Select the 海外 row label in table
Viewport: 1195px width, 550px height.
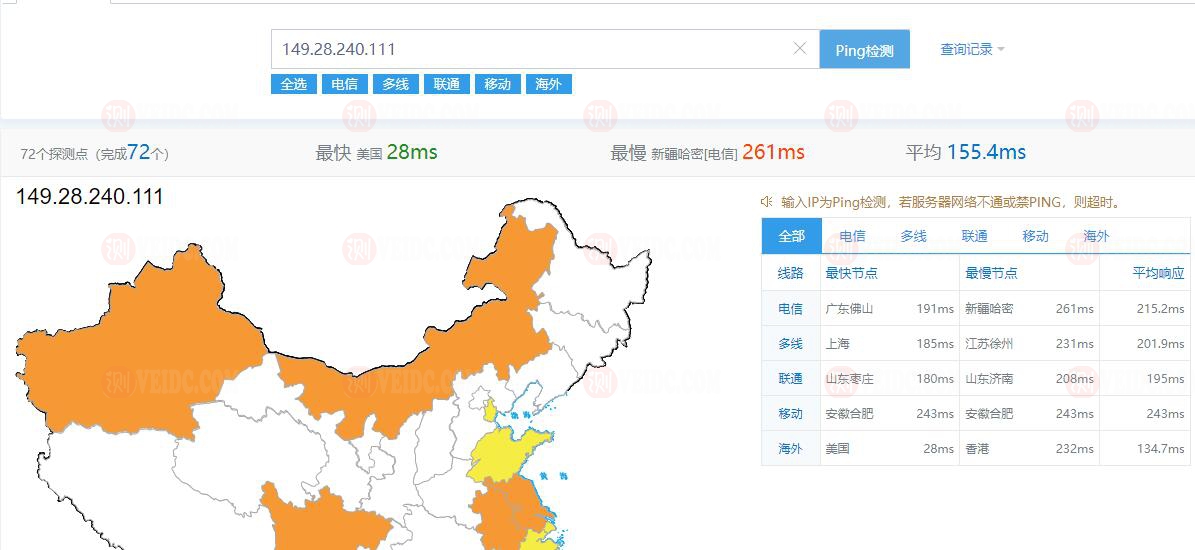(x=790, y=449)
